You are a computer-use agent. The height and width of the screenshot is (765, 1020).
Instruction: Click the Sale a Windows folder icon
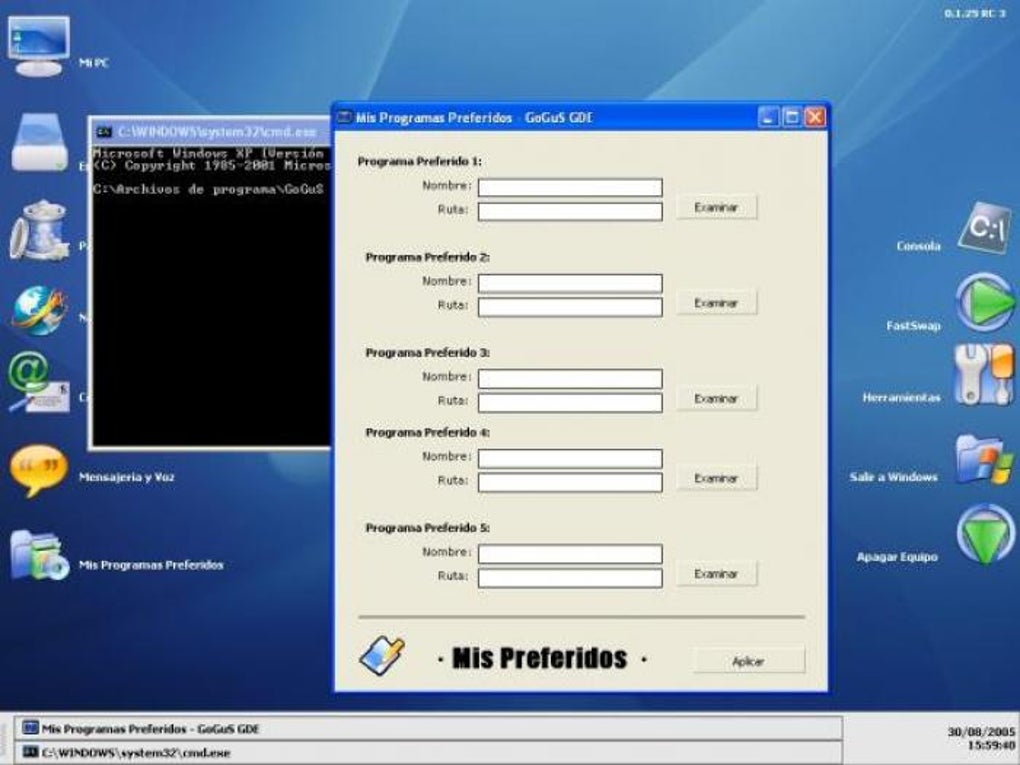[x=984, y=461]
